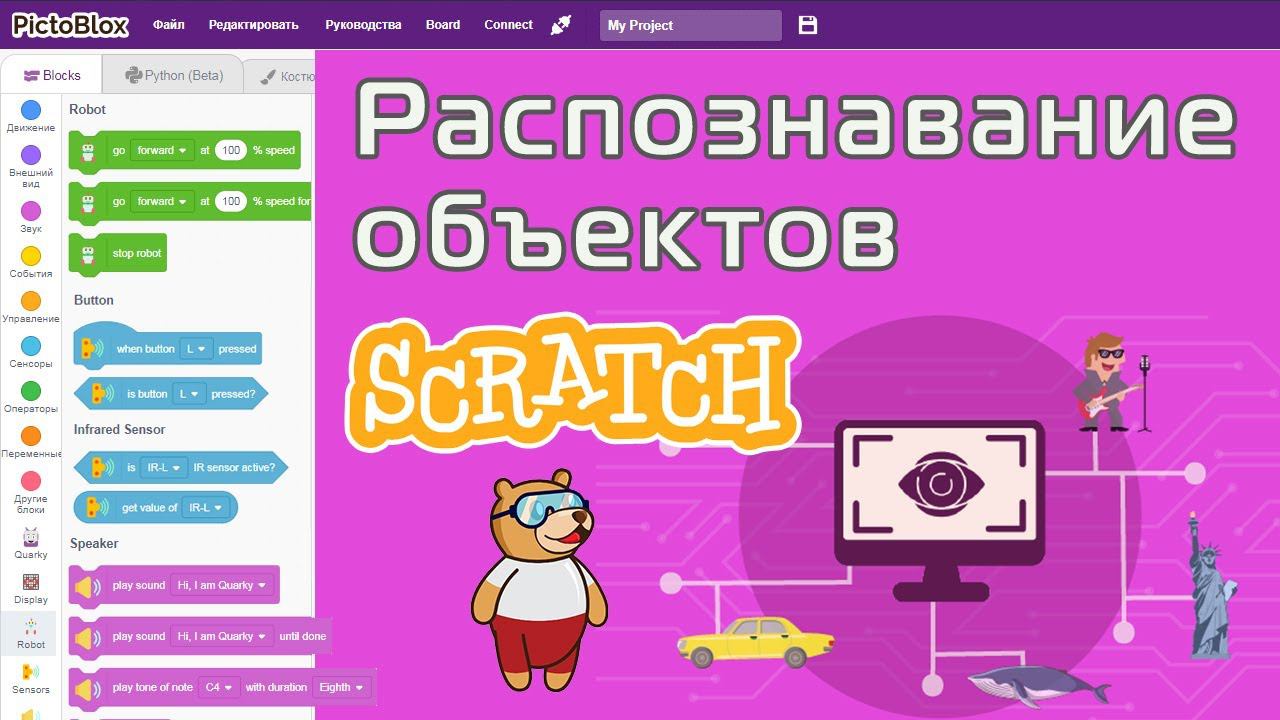
Task: Select the Внешний вид block category
Action: 31,166
